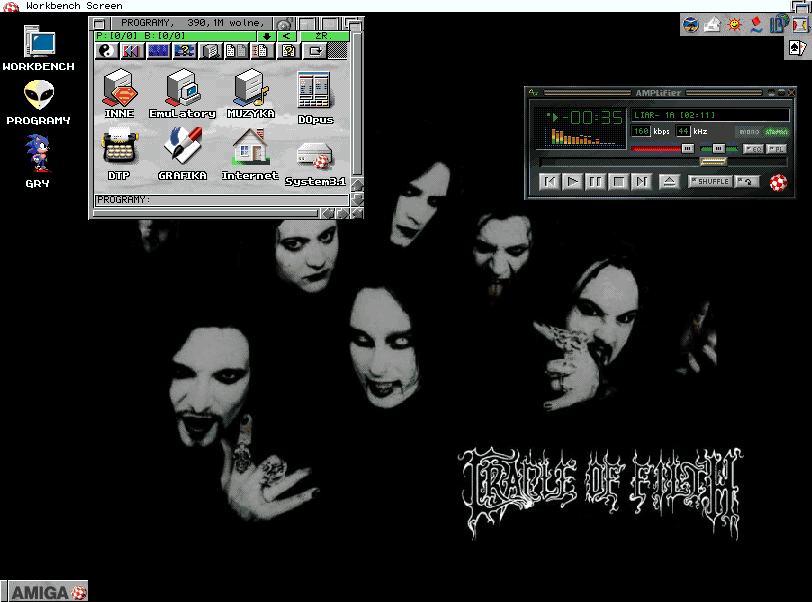Open the DTP typewriter icon
This screenshot has width=812, height=602.
[x=119, y=154]
